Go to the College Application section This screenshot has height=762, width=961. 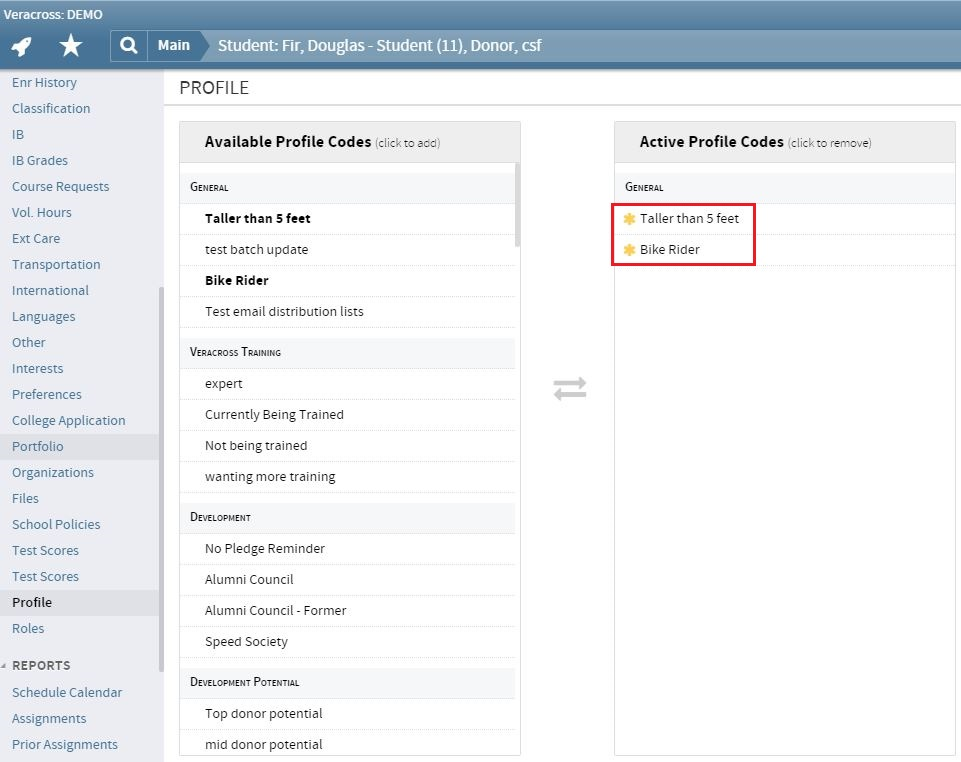pyautogui.click(x=68, y=421)
